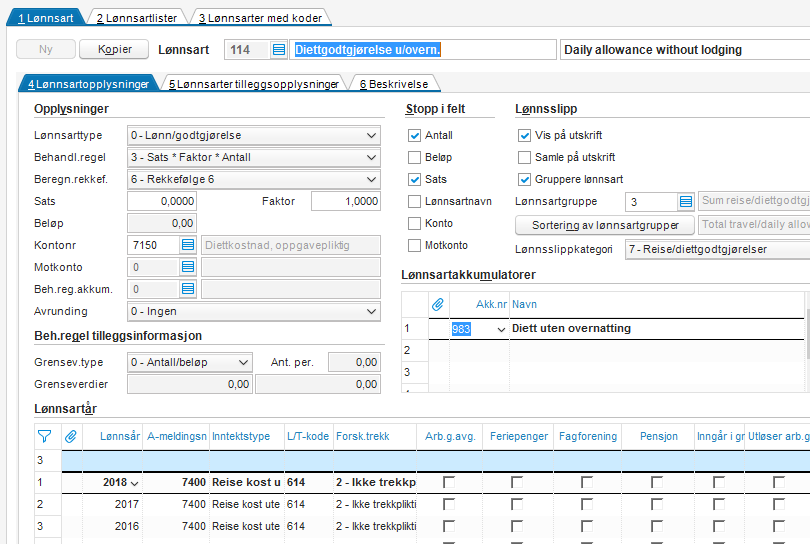Click filter funnel icon in Lønnsartår grid
The width and height of the screenshot is (810, 544).
(x=44, y=435)
